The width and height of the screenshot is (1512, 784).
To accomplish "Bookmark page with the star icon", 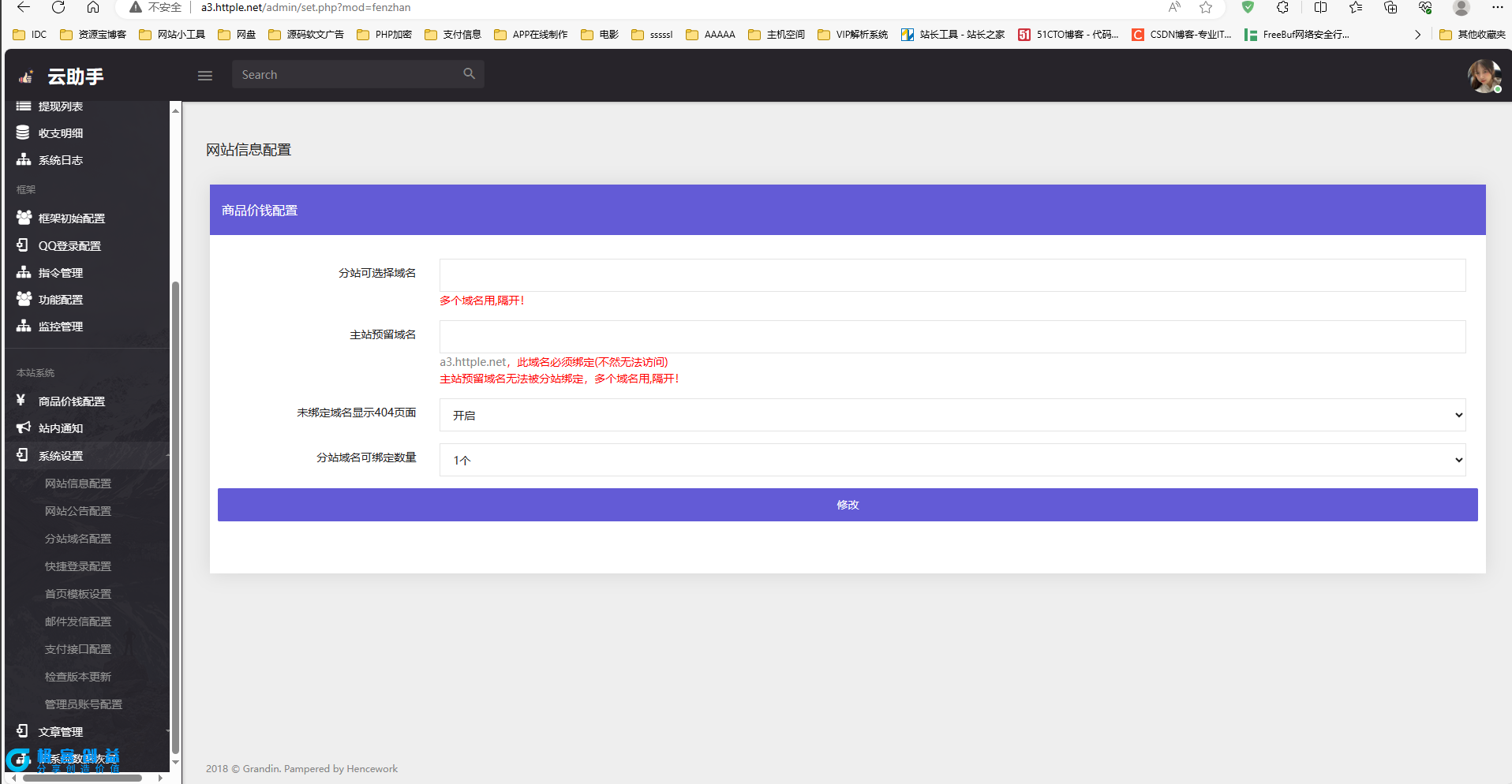I will click(1206, 8).
